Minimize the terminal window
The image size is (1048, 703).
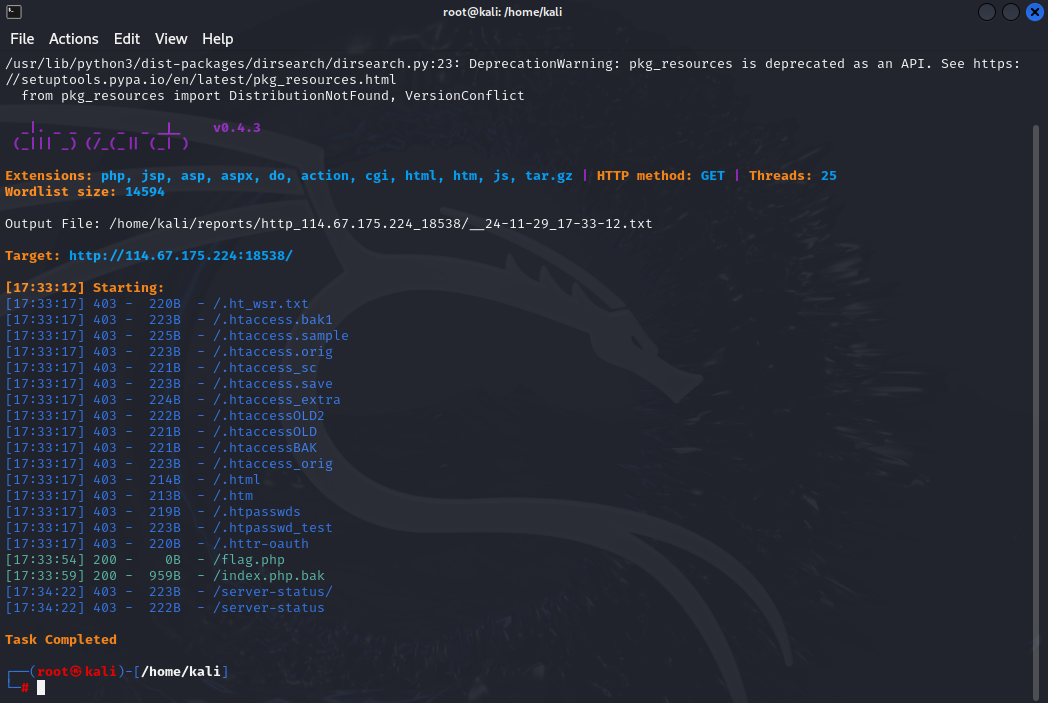[x=987, y=12]
